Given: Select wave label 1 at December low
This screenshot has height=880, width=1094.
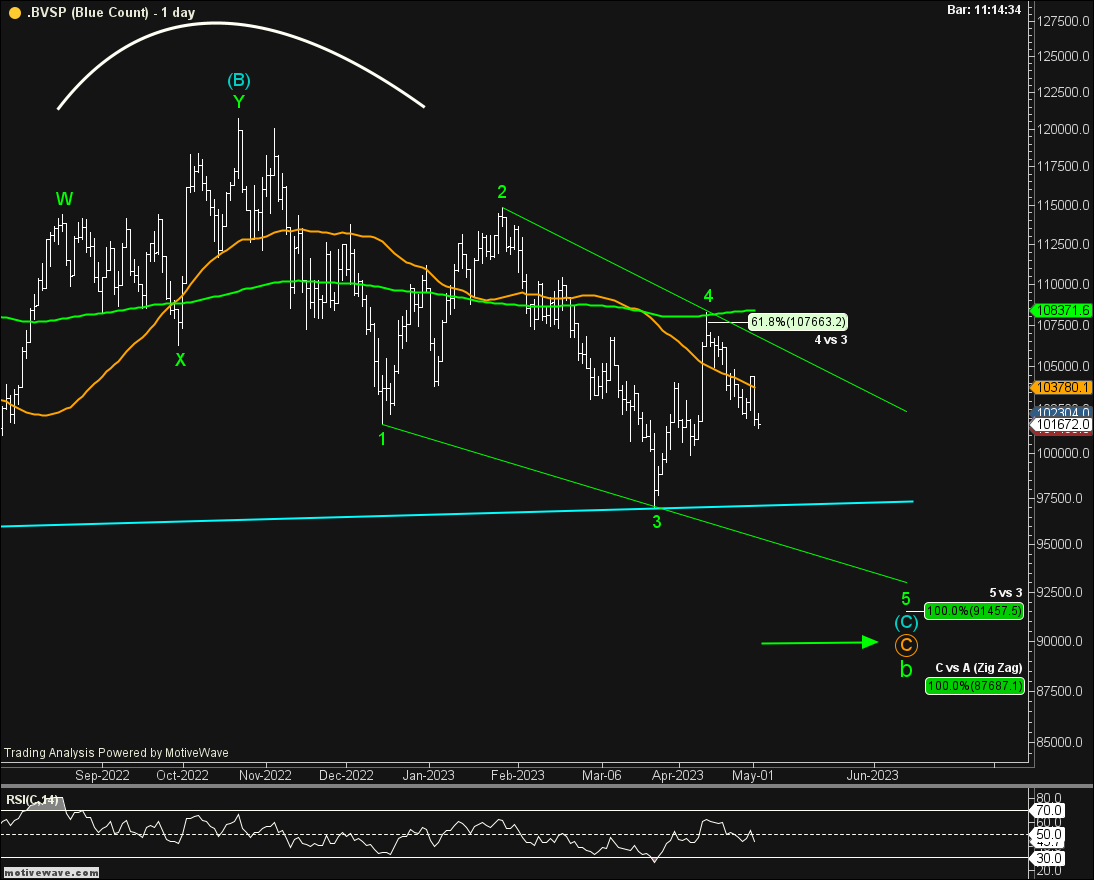Looking at the screenshot, I should pos(382,438).
